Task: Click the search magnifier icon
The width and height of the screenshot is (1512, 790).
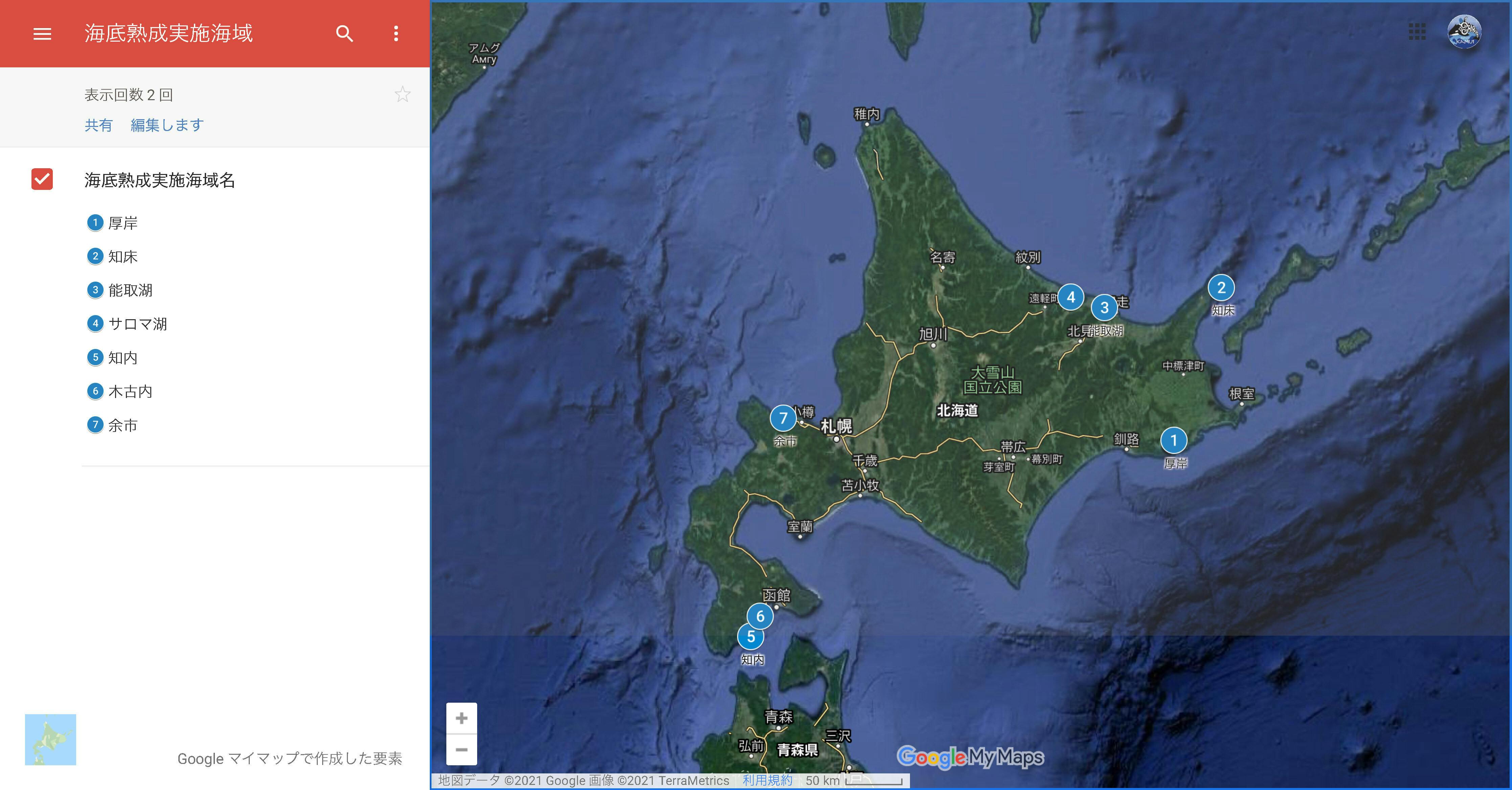Action: tap(344, 34)
